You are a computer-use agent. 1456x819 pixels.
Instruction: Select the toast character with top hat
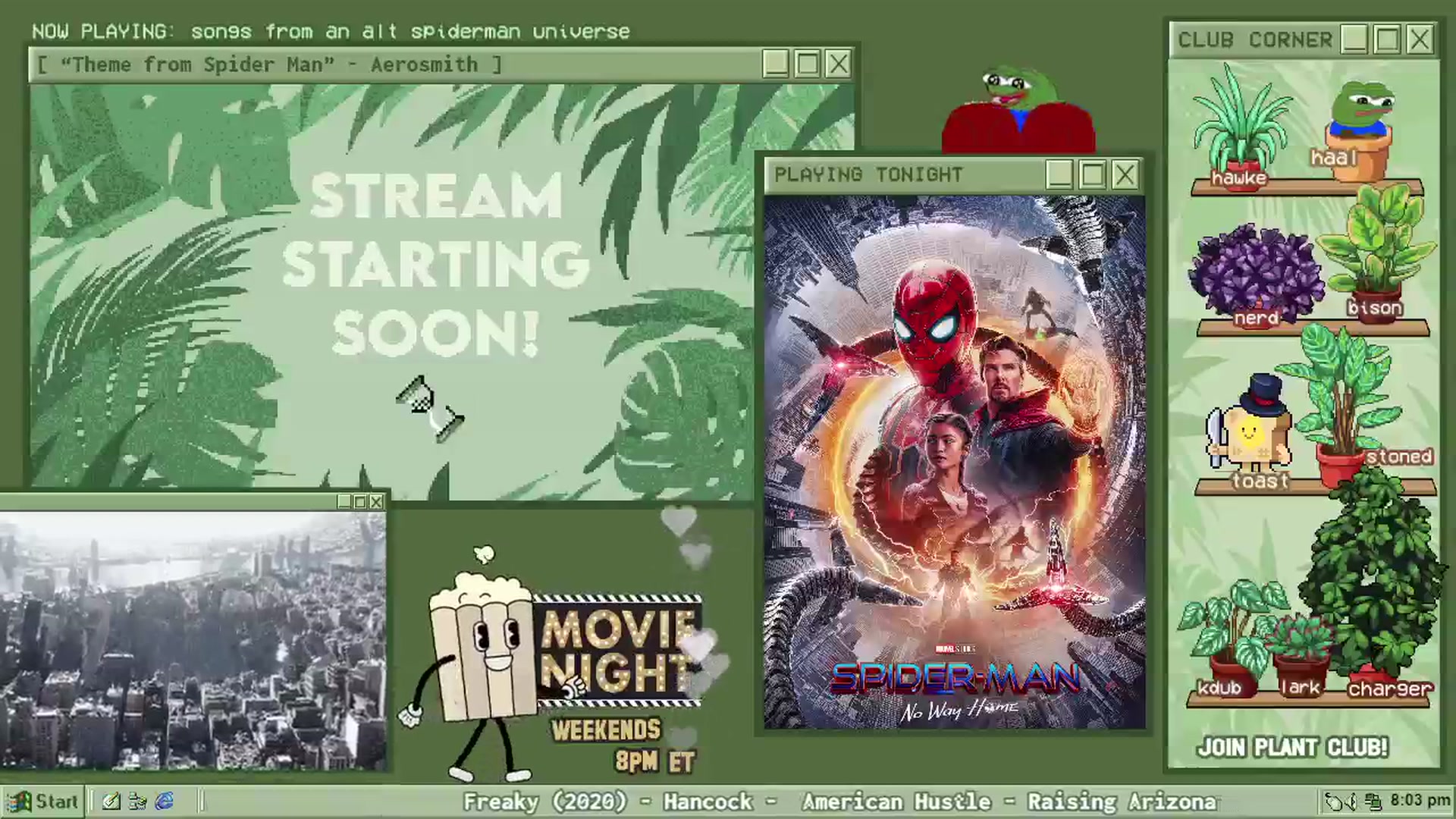[1251, 431]
